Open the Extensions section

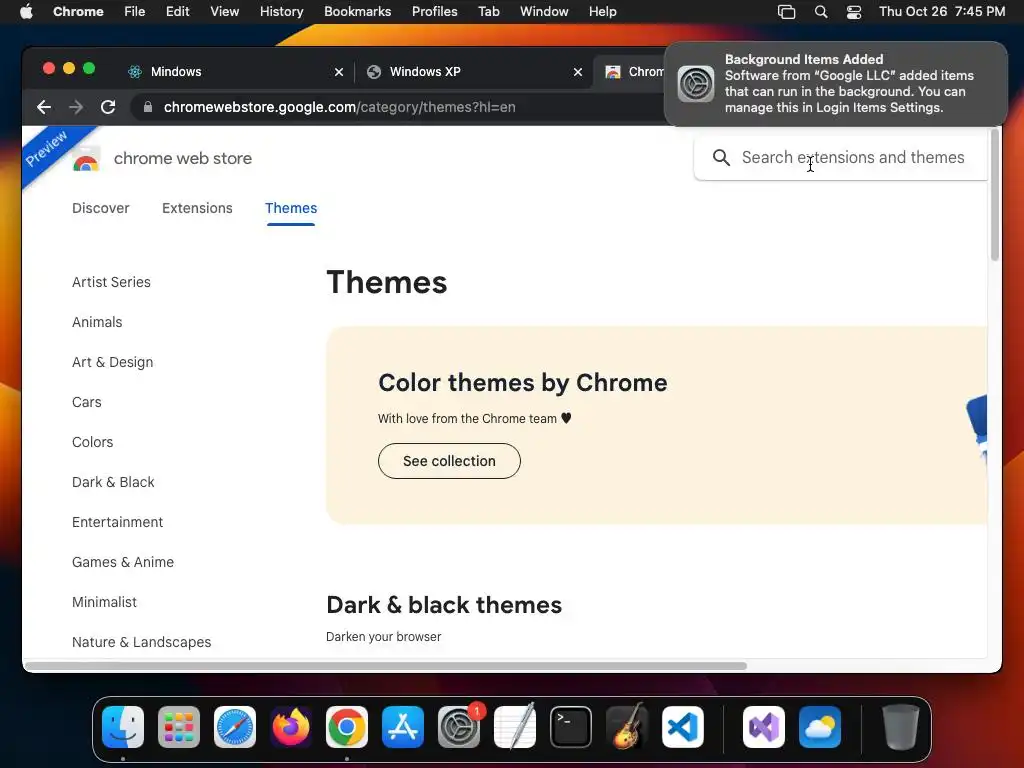click(x=197, y=208)
